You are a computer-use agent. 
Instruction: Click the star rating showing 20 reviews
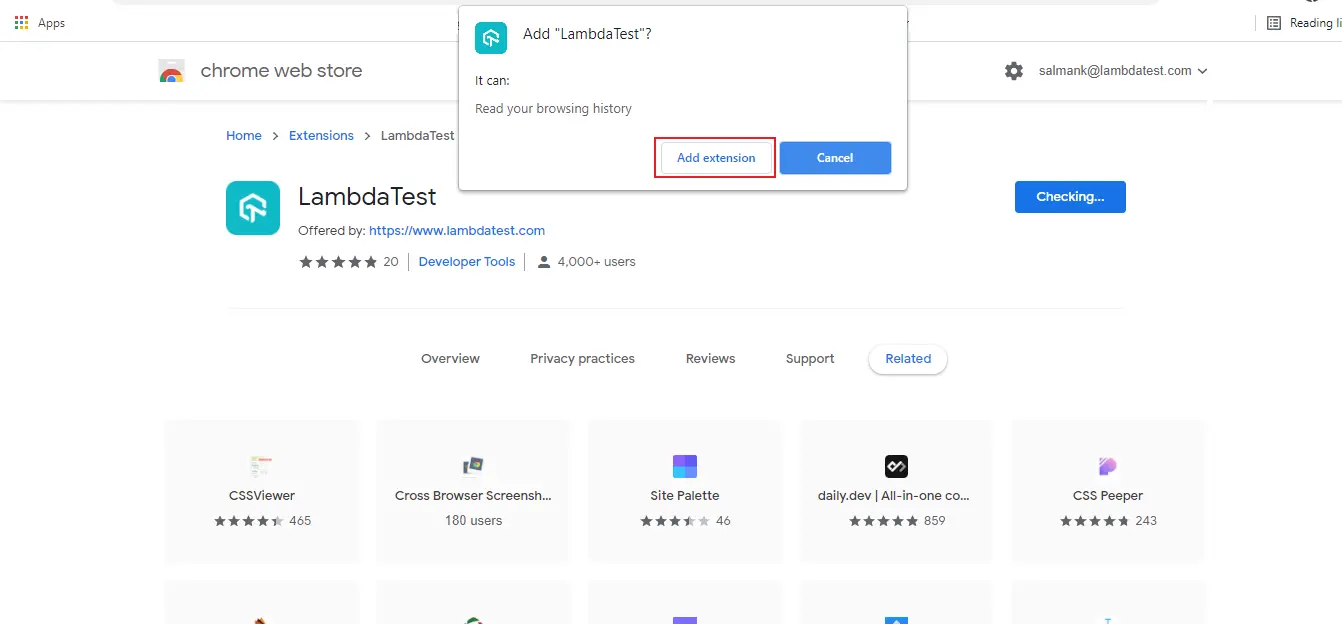(x=340, y=261)
